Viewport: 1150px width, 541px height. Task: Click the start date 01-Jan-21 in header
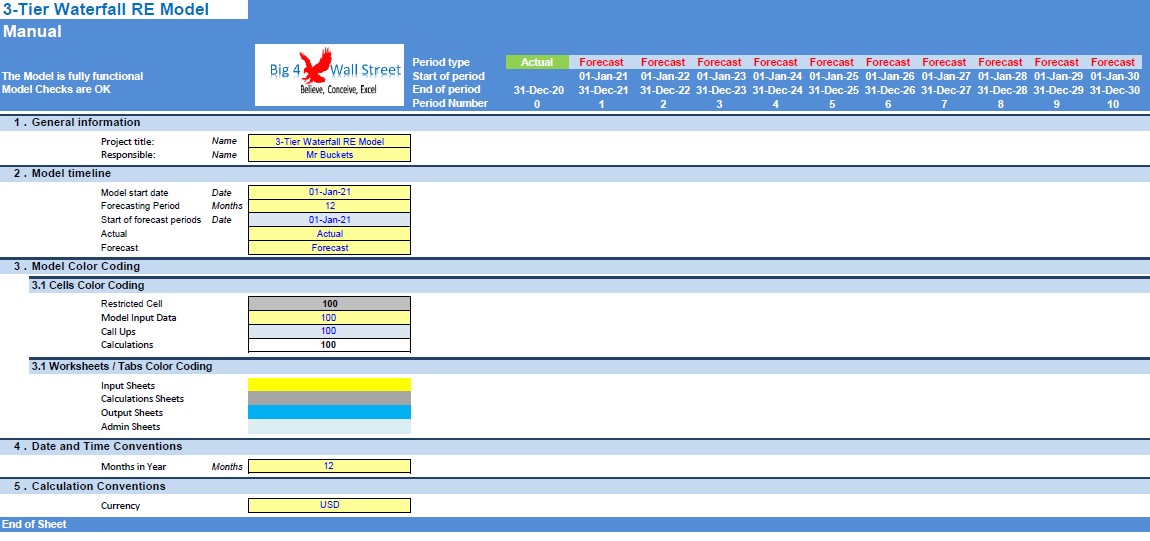tap(603, 76)
